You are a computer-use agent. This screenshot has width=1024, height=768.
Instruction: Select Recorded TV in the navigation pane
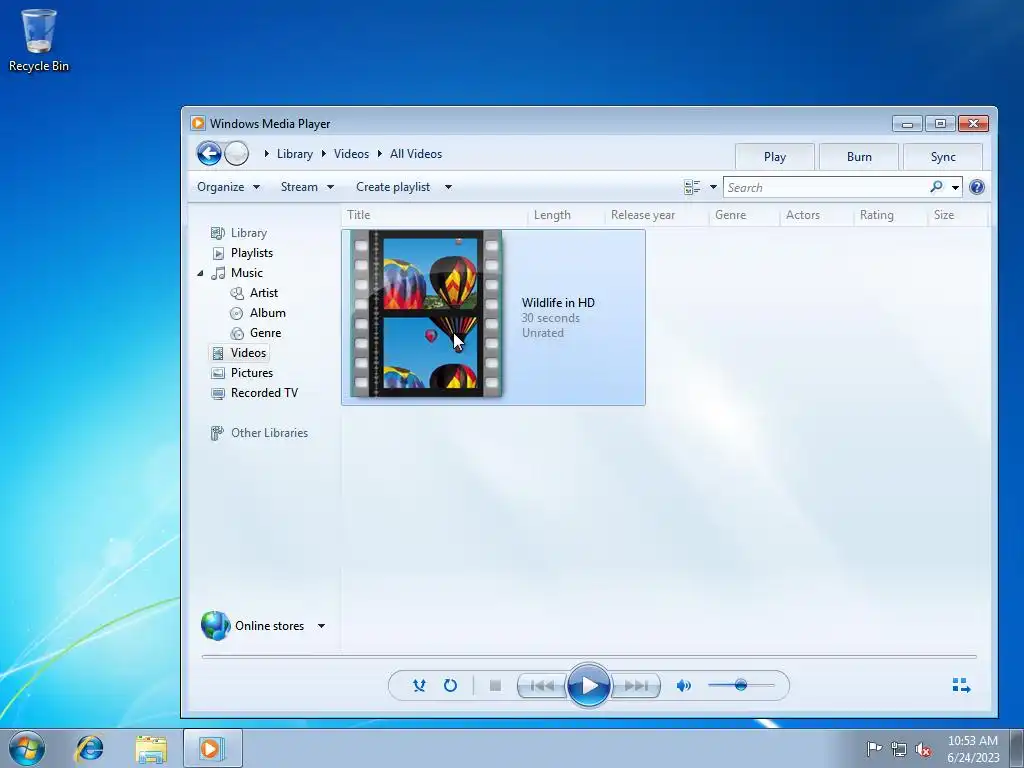pyautogui.click(x=264, y=392)
